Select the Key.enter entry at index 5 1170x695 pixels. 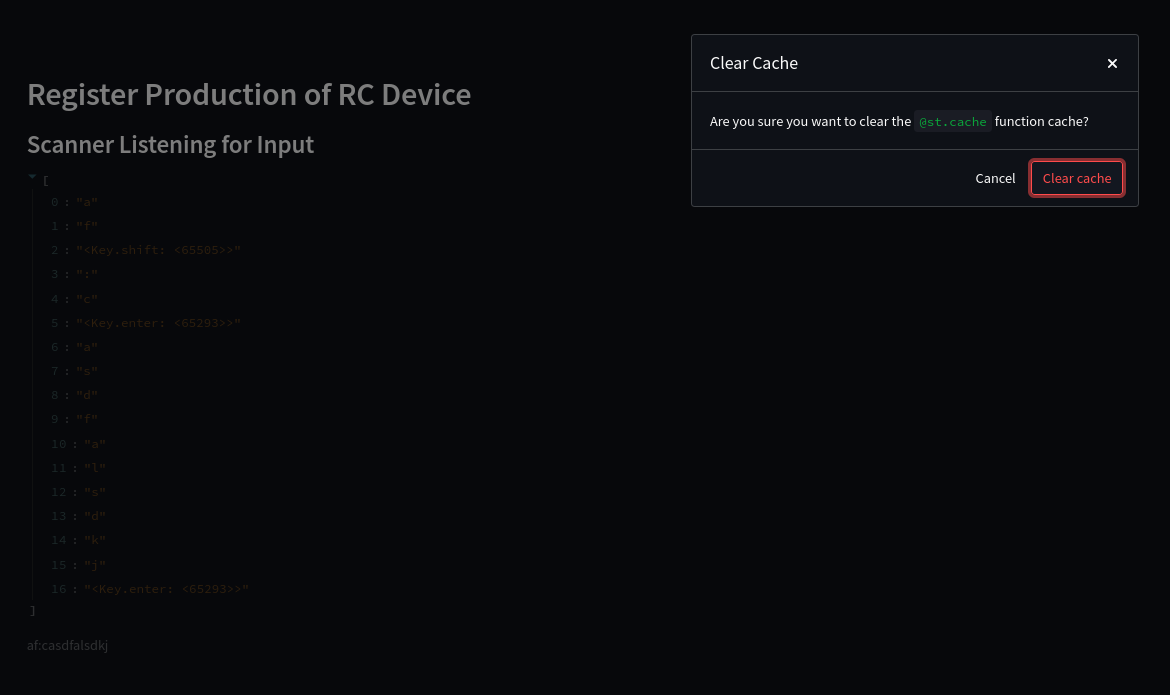[158, 322]
